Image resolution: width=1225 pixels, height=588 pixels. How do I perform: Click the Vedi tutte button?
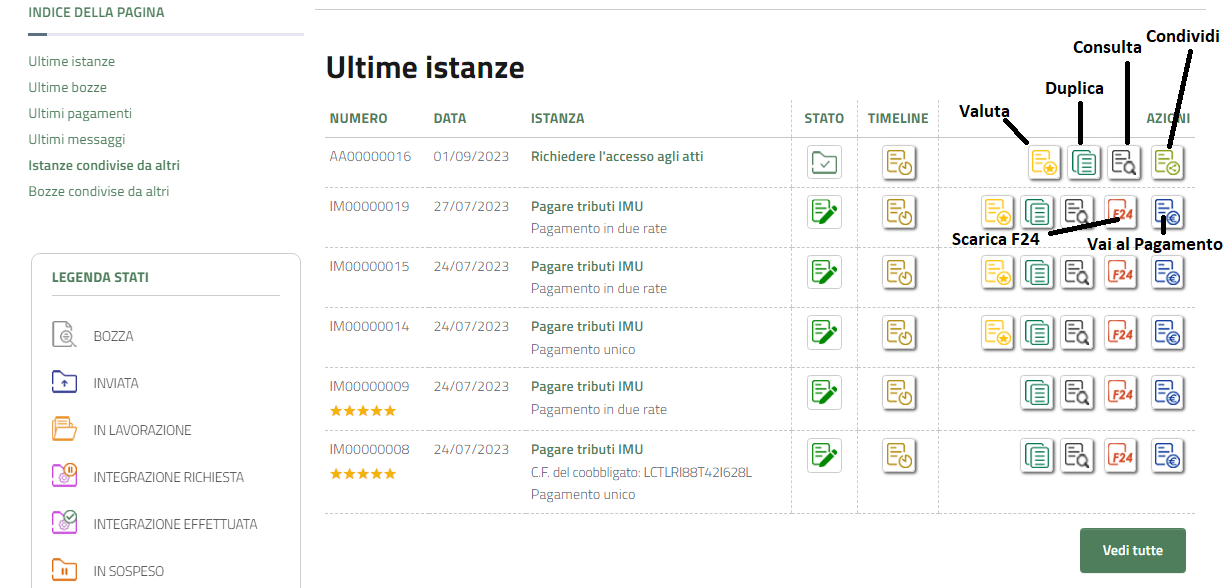coord(1132,550)
